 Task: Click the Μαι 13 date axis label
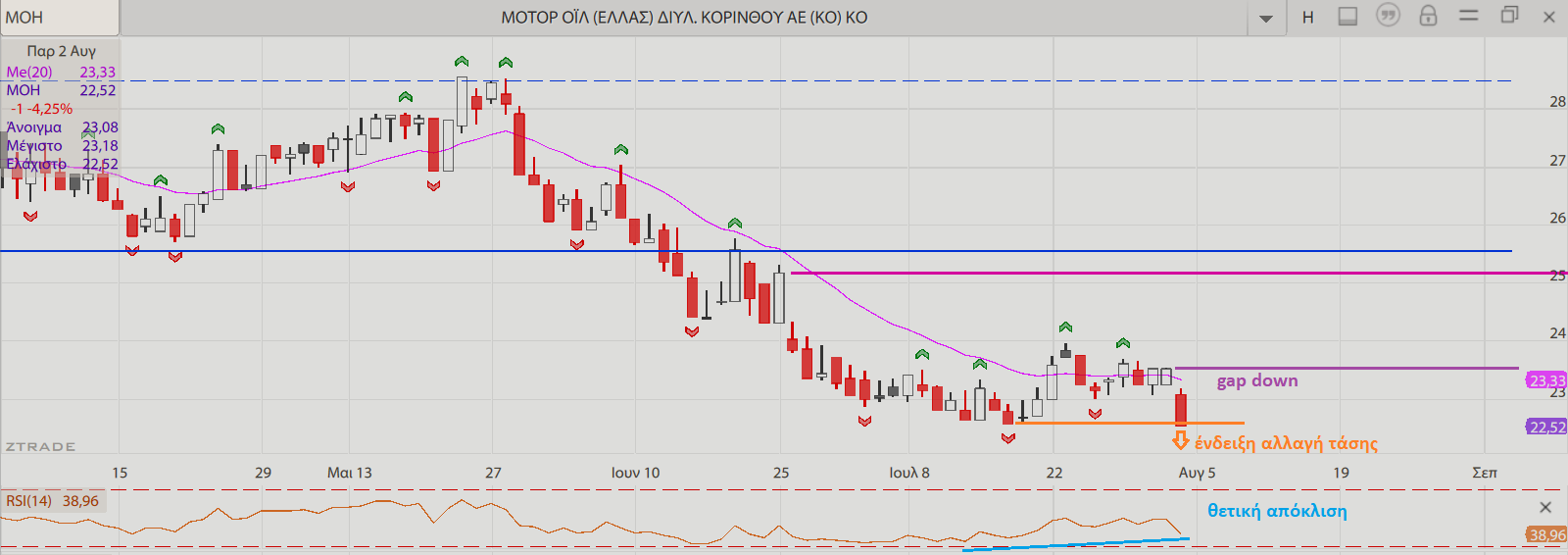[349, 473]
